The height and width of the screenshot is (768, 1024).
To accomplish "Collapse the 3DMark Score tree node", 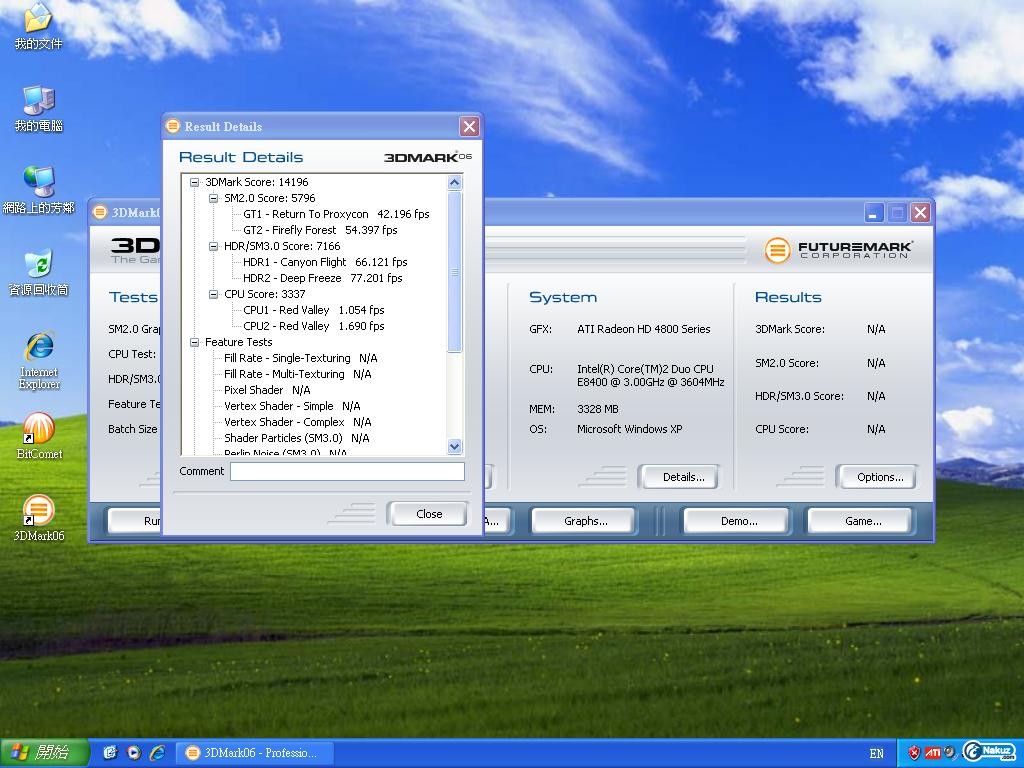I will (195, 182).
